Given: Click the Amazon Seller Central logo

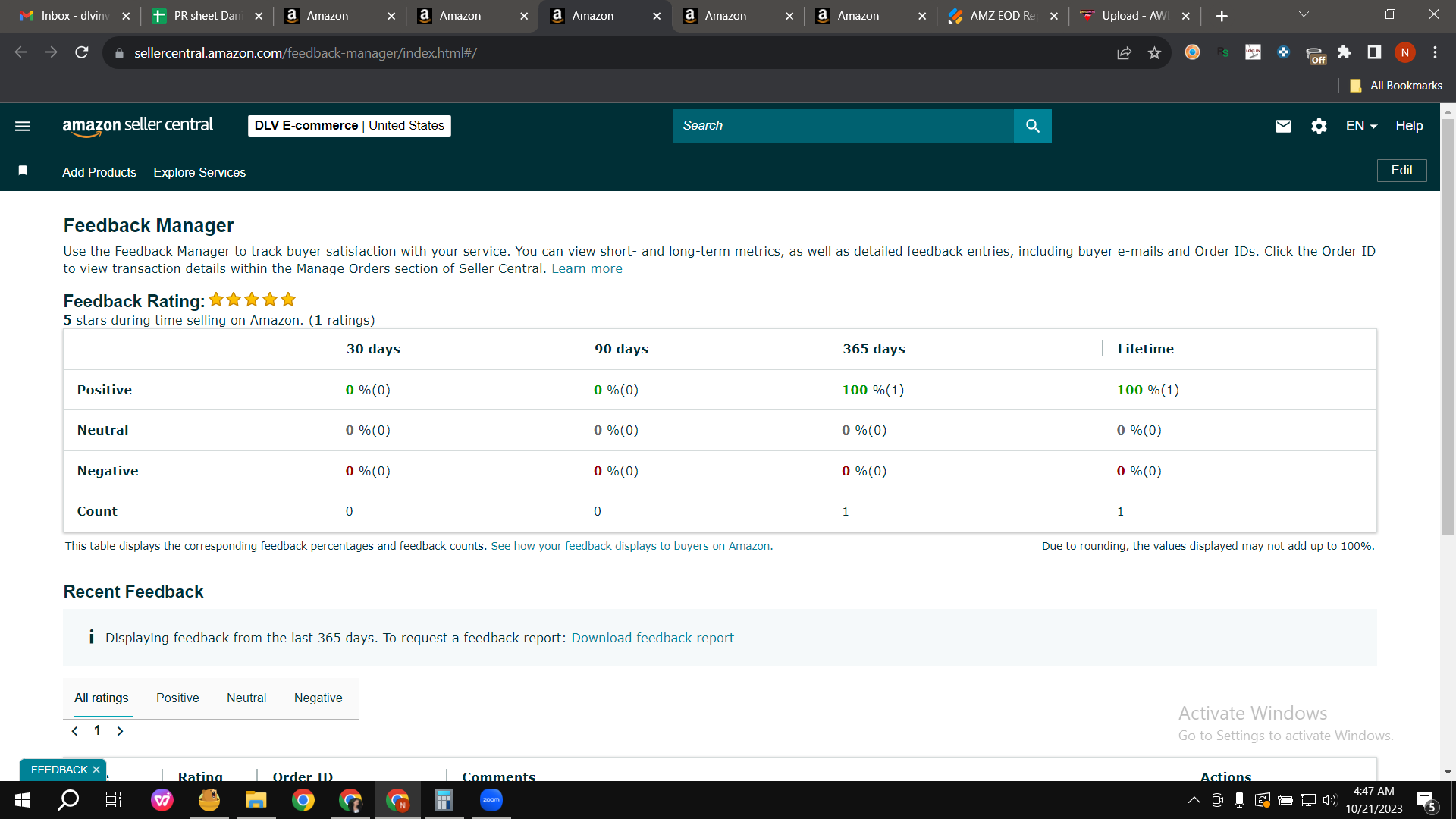Looking at the screenshot, I should point(137,126).
